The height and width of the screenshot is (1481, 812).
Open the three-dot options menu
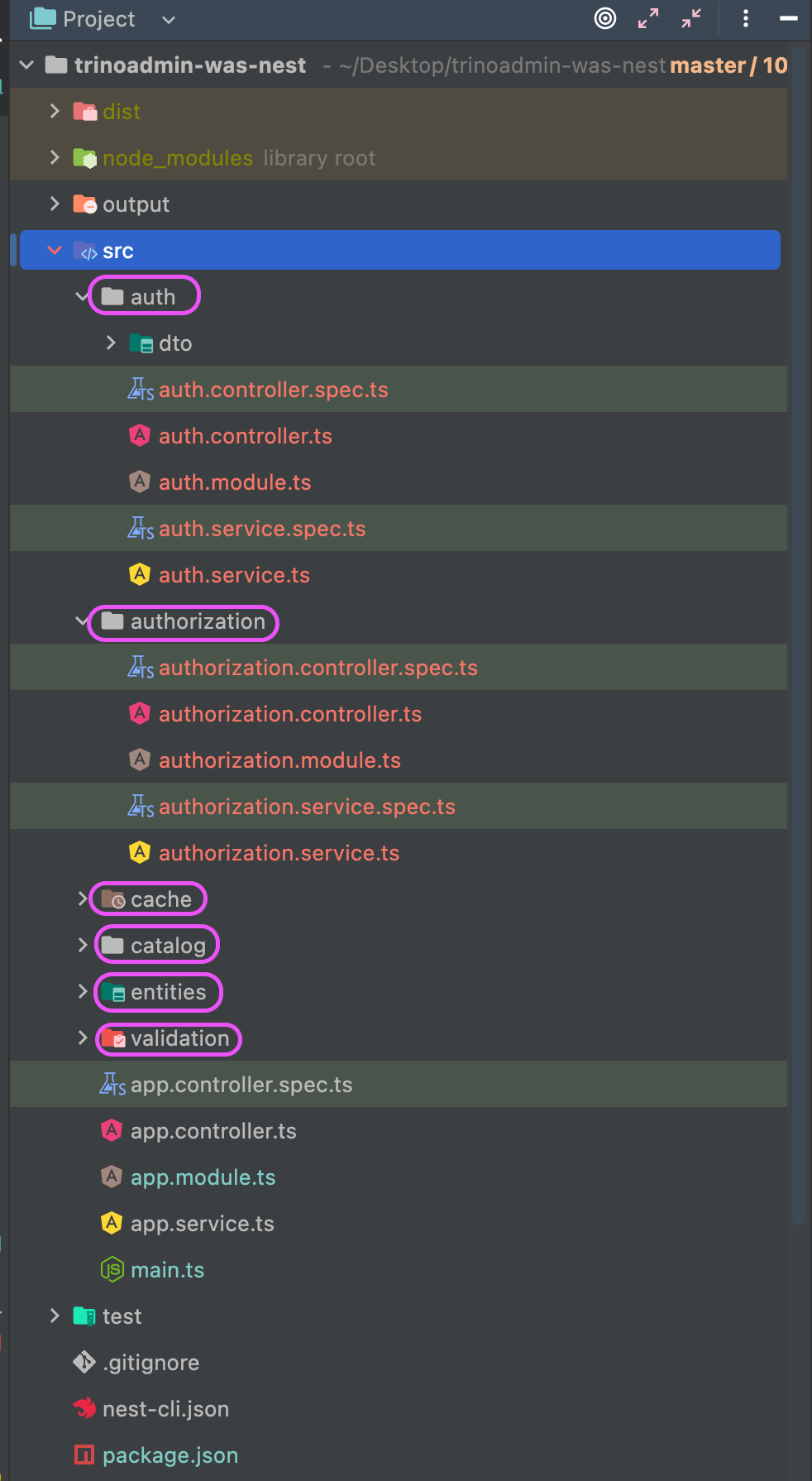(746, 18)
